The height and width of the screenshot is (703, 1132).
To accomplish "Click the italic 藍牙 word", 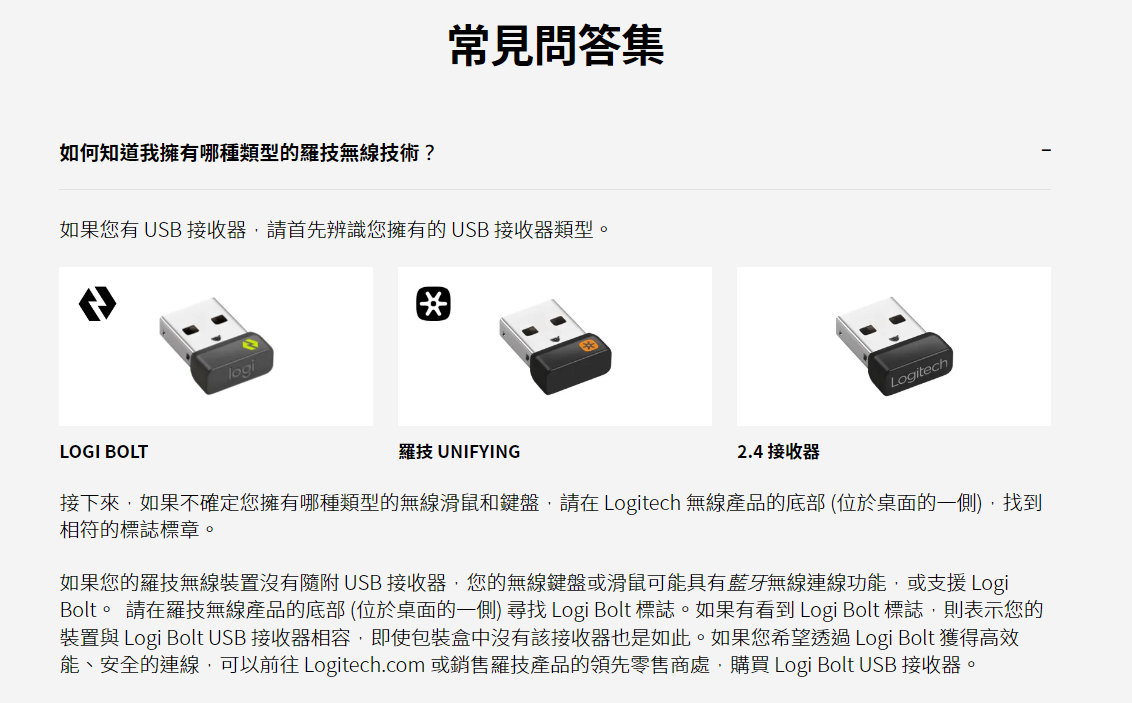I will point(746,582).
